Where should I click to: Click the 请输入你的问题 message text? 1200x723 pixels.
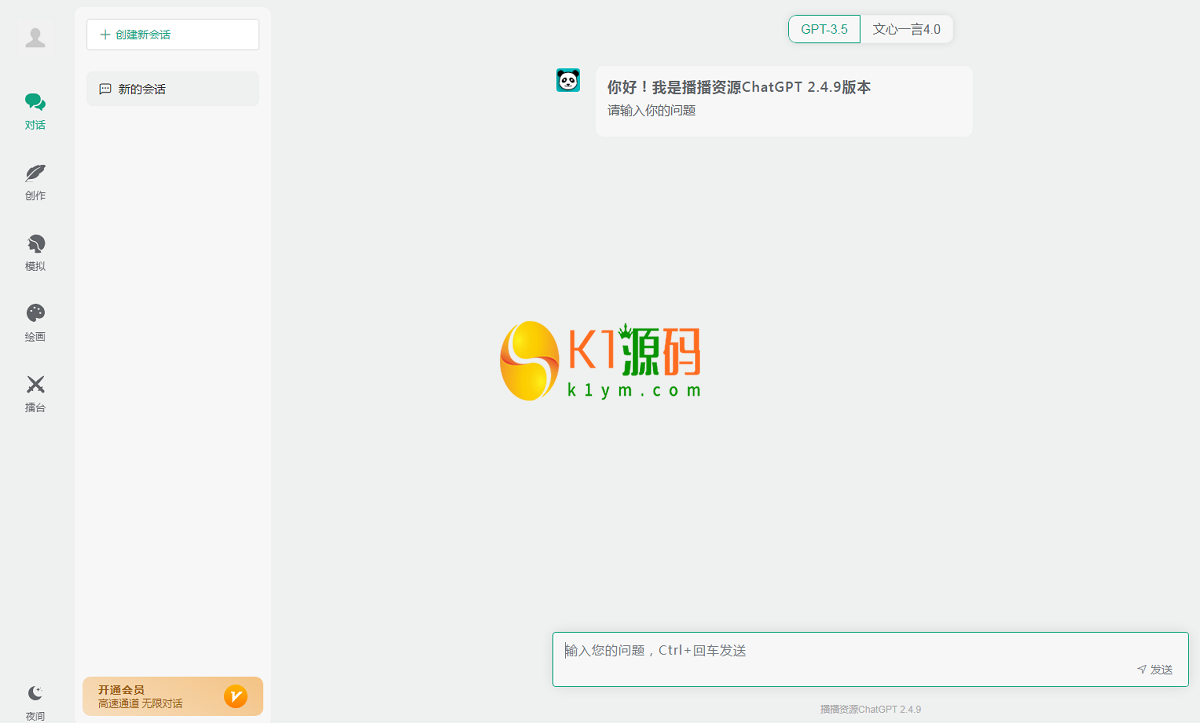651,111
